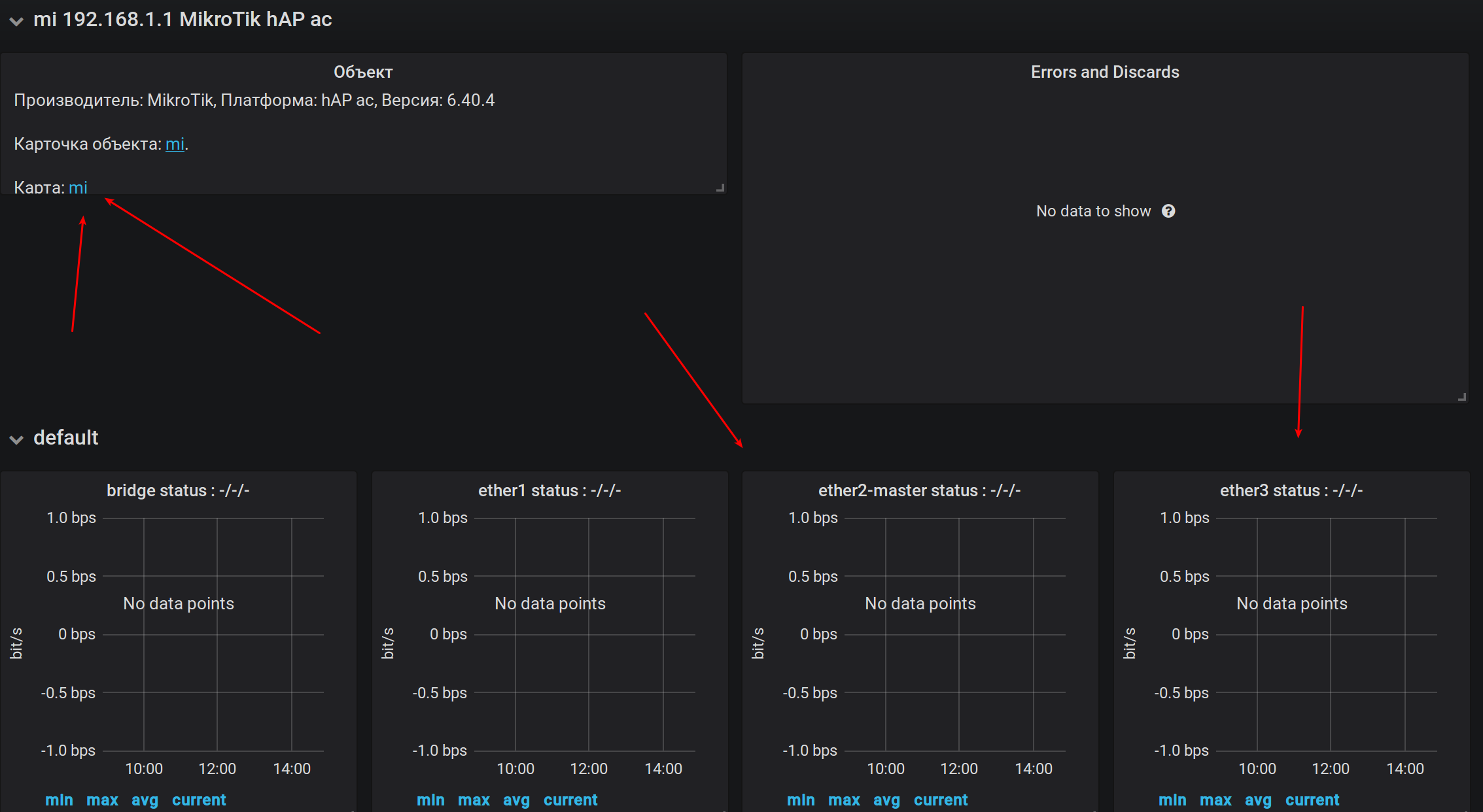The height and width of the screenshot is (812, 1483).
Task: Click the "ether1 status" panel title
Action: pos(549,490)
